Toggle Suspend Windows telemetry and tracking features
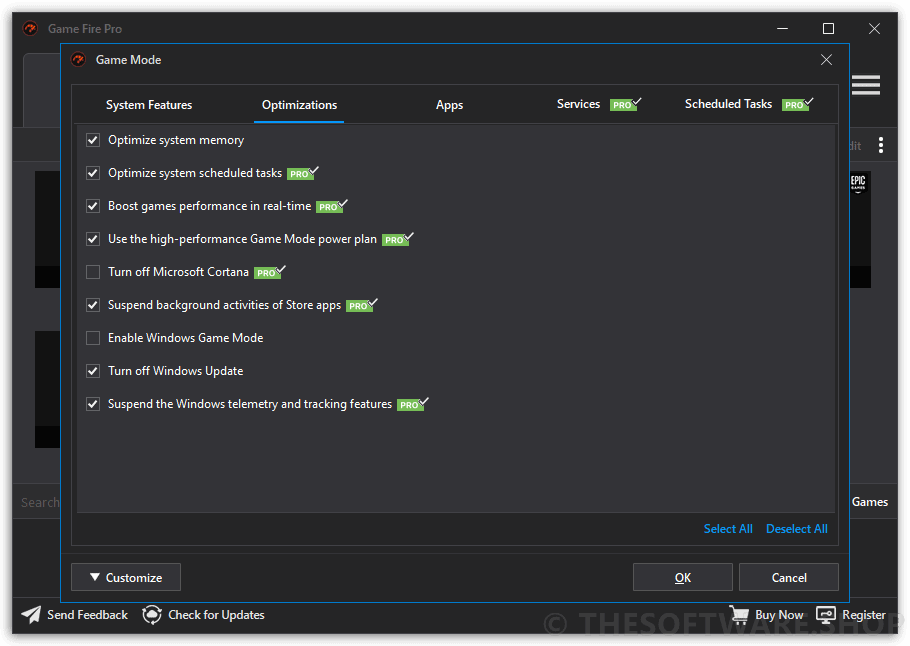910x646 pixels. [x=93, y=404]
